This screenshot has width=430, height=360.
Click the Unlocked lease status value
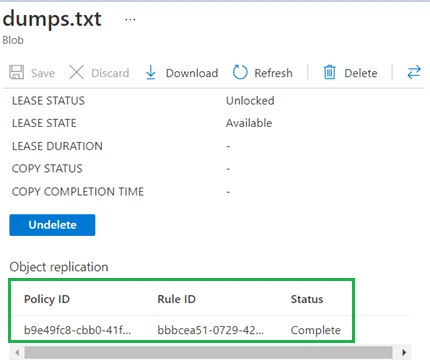[x=250, y=101]
